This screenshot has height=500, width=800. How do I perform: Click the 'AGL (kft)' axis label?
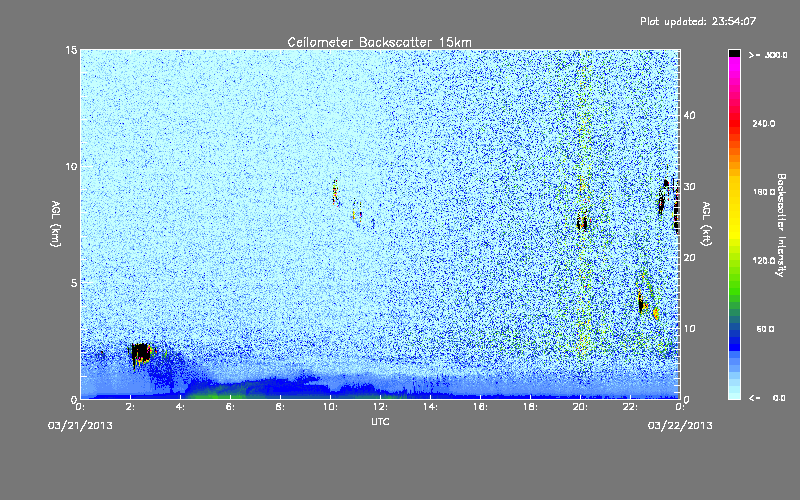[x=706, y=223]
